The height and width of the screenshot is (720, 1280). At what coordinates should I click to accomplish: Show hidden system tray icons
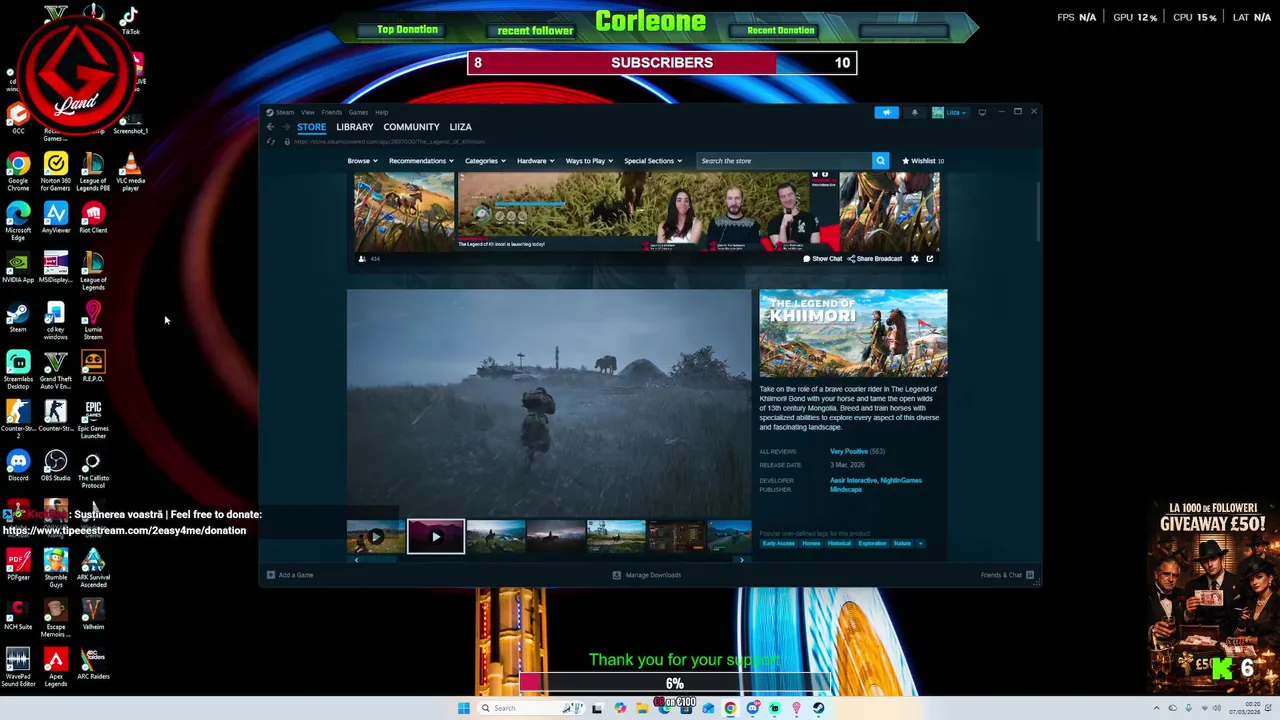pos(1157,708)
